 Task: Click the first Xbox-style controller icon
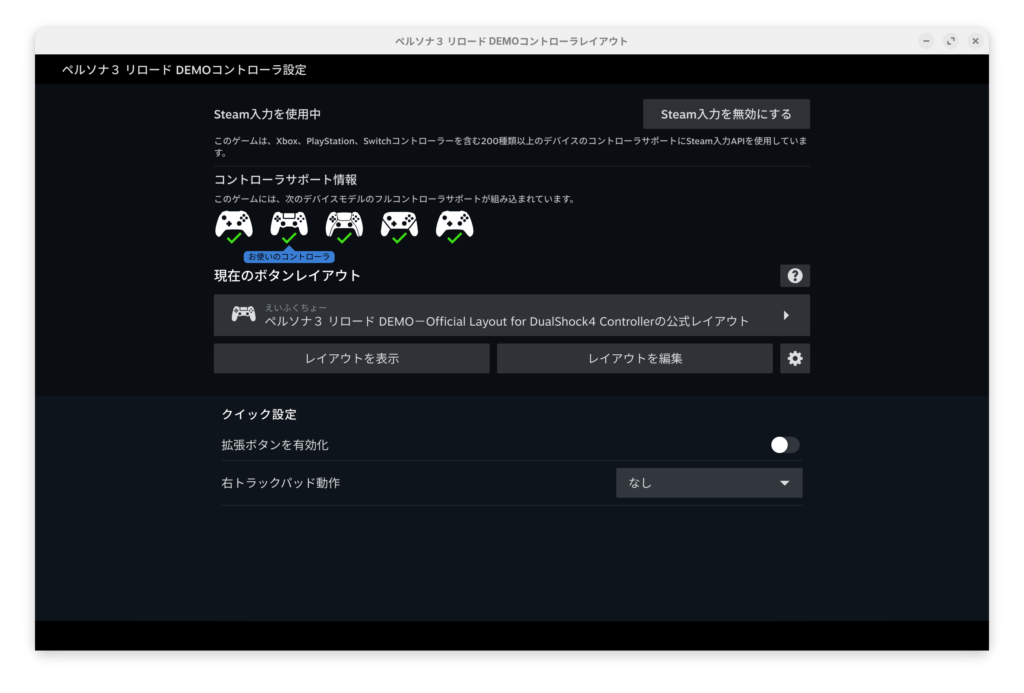(233, 223)
